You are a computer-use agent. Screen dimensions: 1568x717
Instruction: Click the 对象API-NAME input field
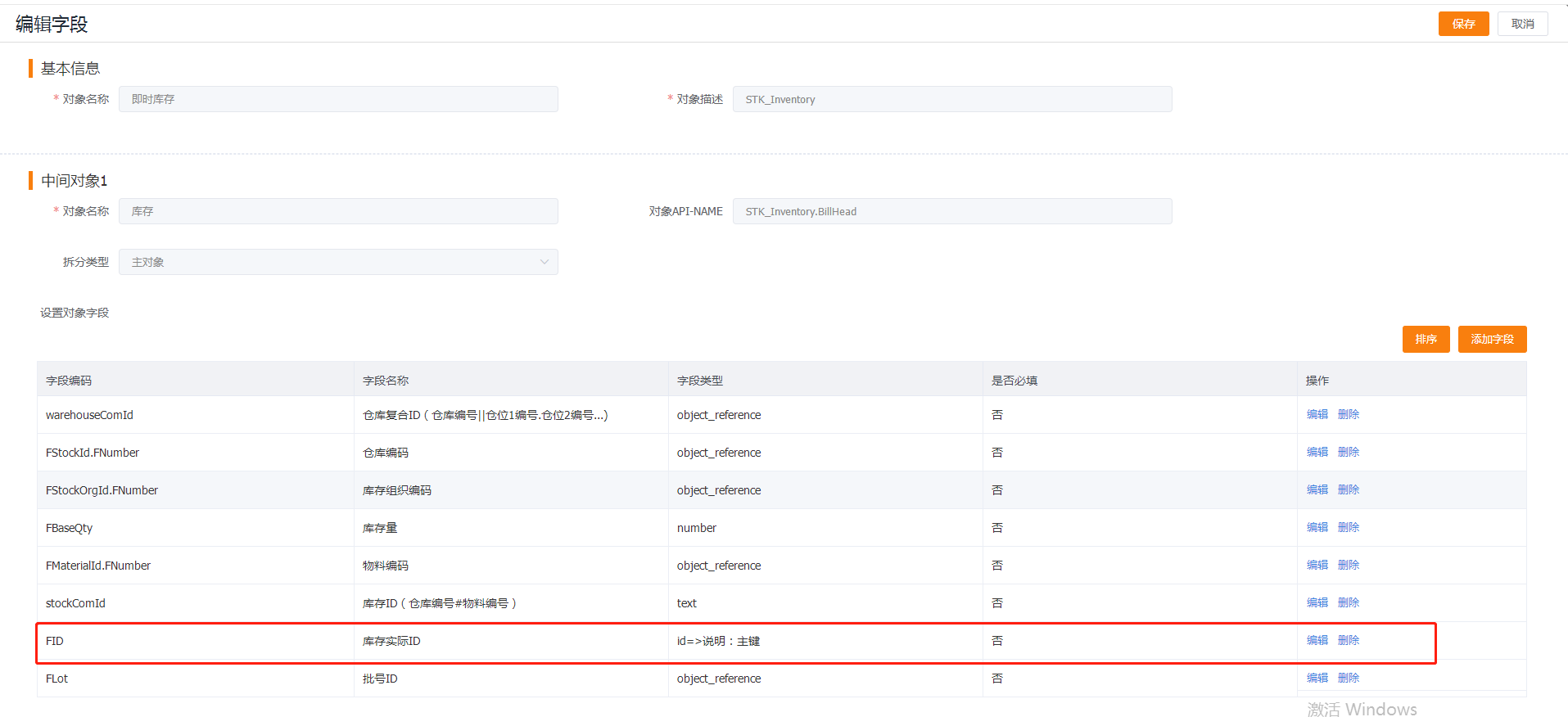point(952,211)
